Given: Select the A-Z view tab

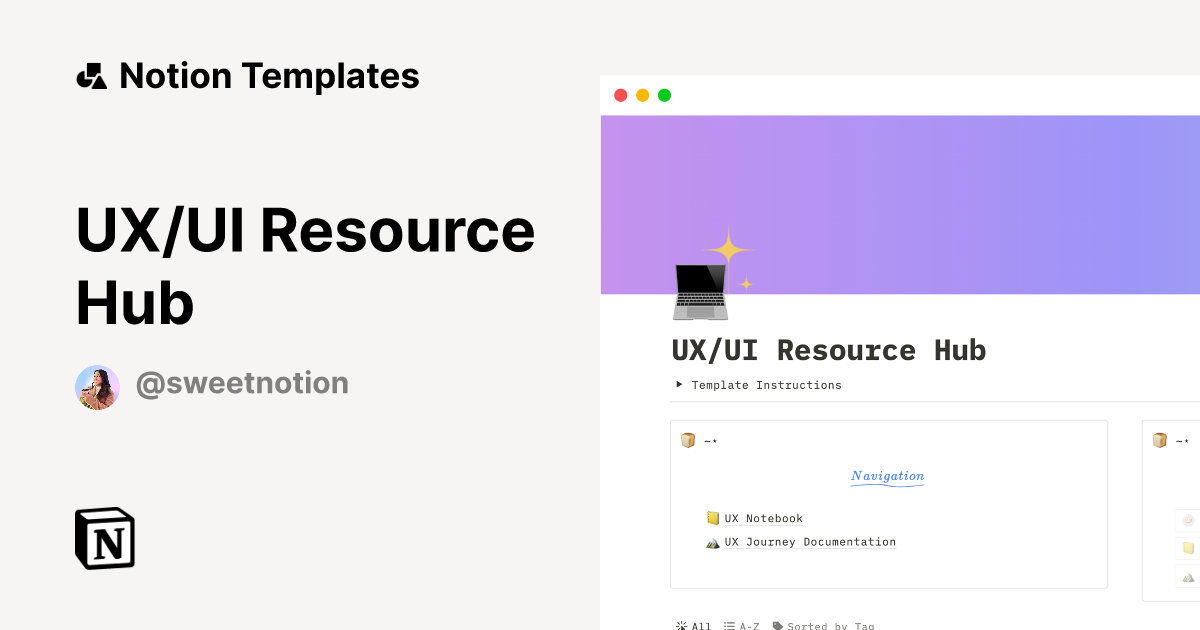Looking at the screenshot, I should click(x=748, y=625).
